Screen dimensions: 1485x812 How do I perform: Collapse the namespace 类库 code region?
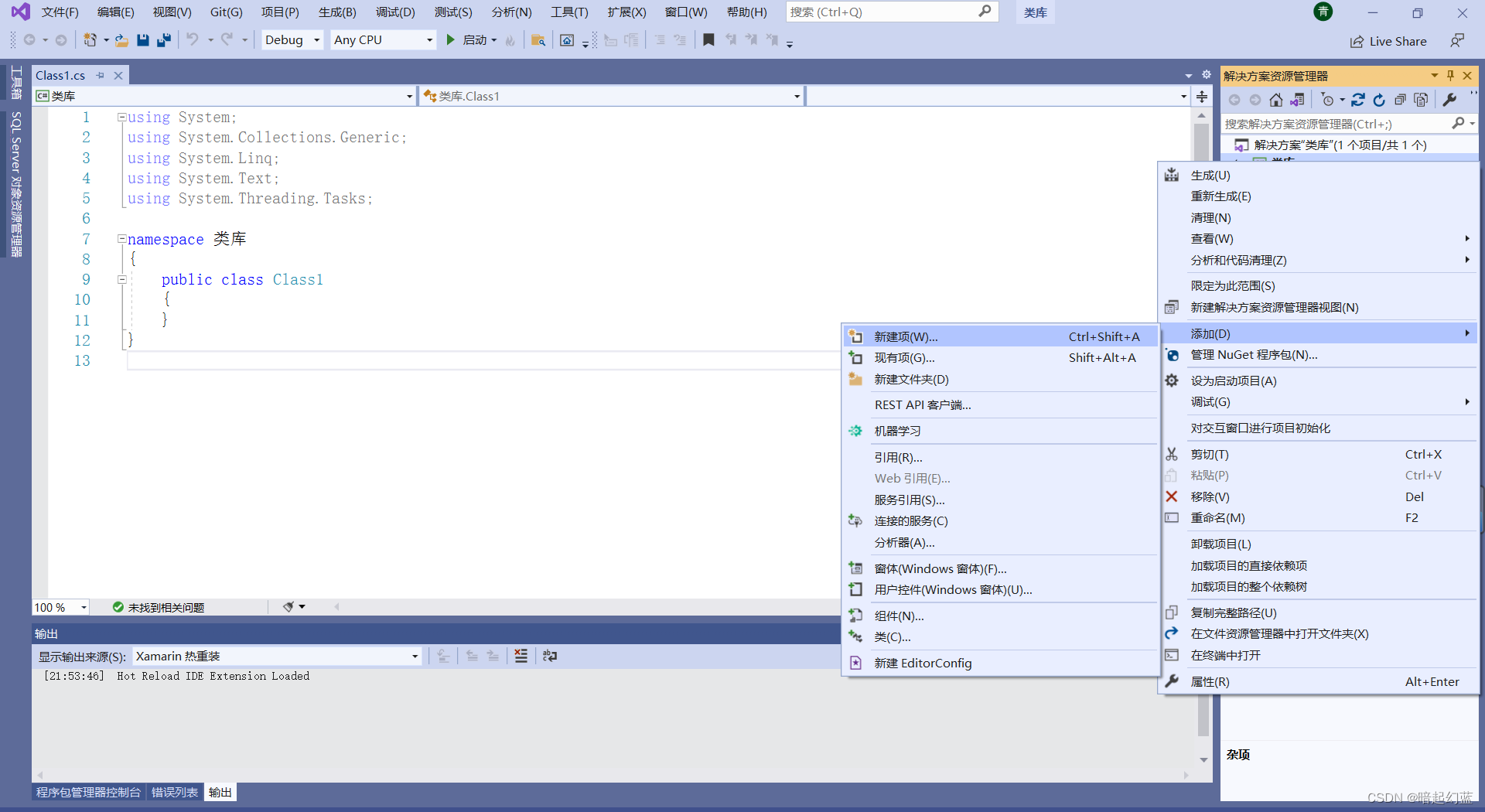pos(121,238)
